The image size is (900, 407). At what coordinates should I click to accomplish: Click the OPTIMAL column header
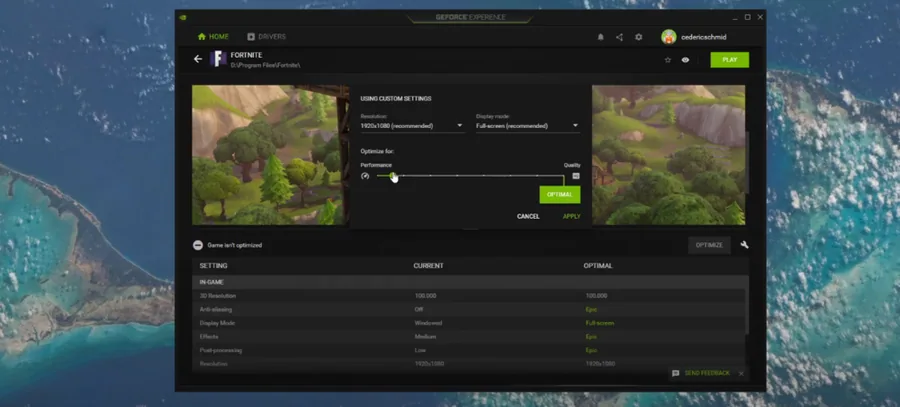pos(598,266)
